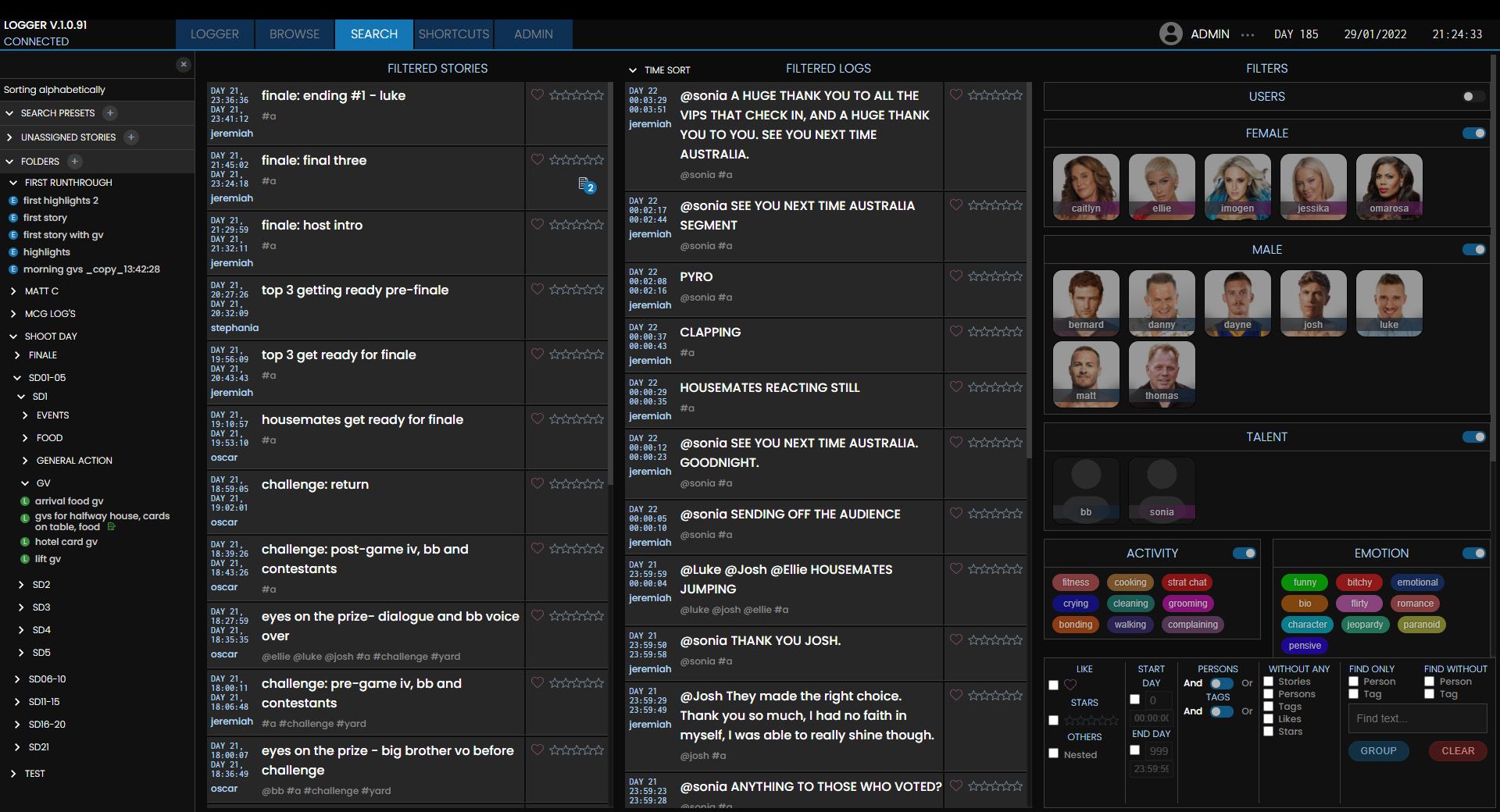Click the Find text input field

point(1417,718)
